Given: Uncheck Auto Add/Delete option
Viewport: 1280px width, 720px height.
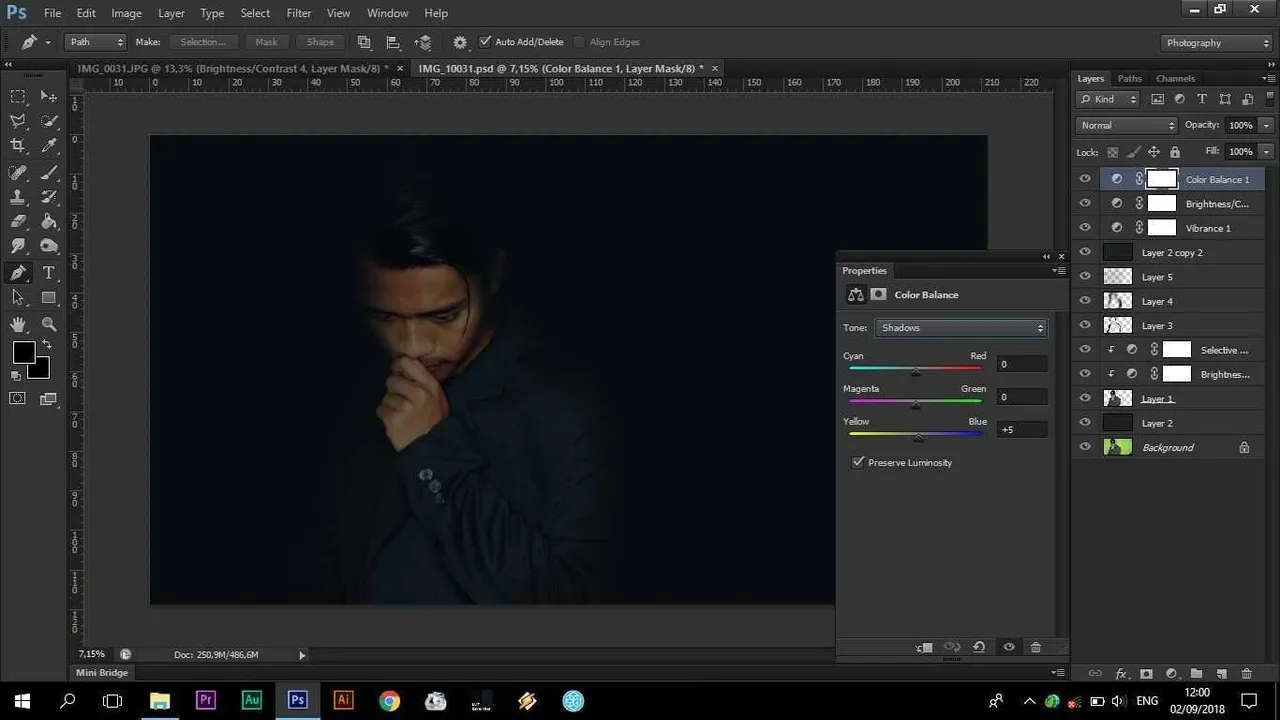Looking at the screenshot, I should [x=485, y=42].
